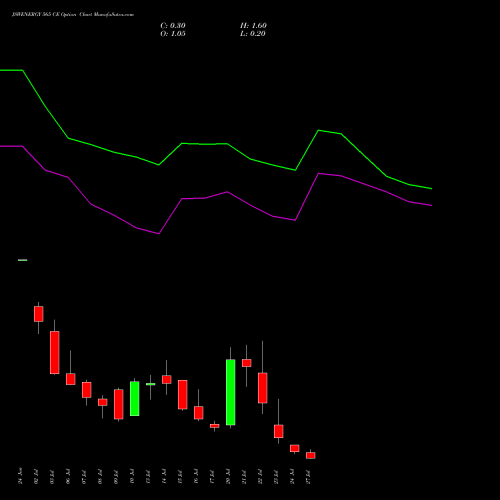The image size is (500, 500).
Task: Click the red candle for 14 Jul
Action: [166, 379]
